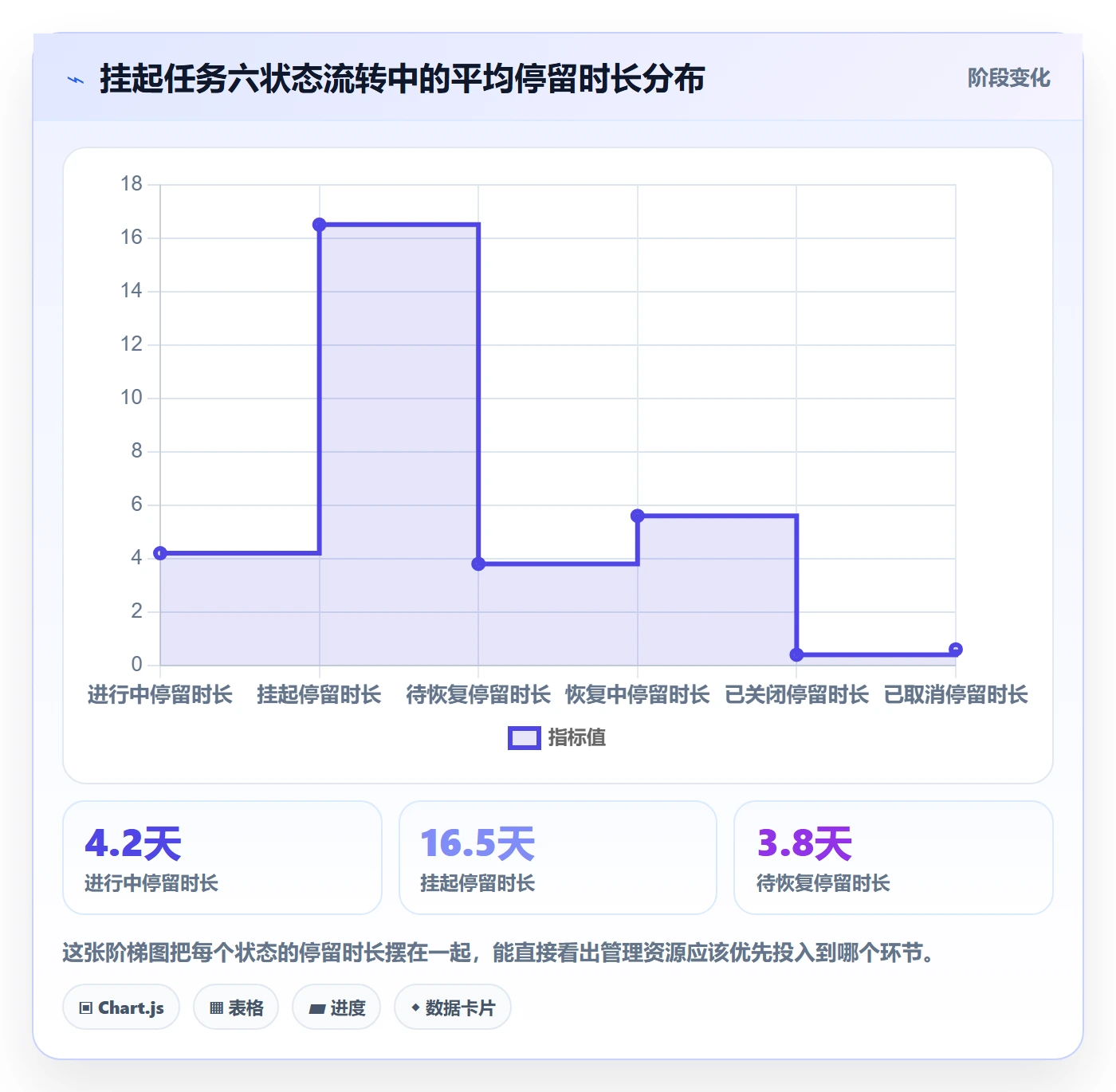
Task: Open the 4.2天 进行中停留时长 card
Action: point(222,858)
